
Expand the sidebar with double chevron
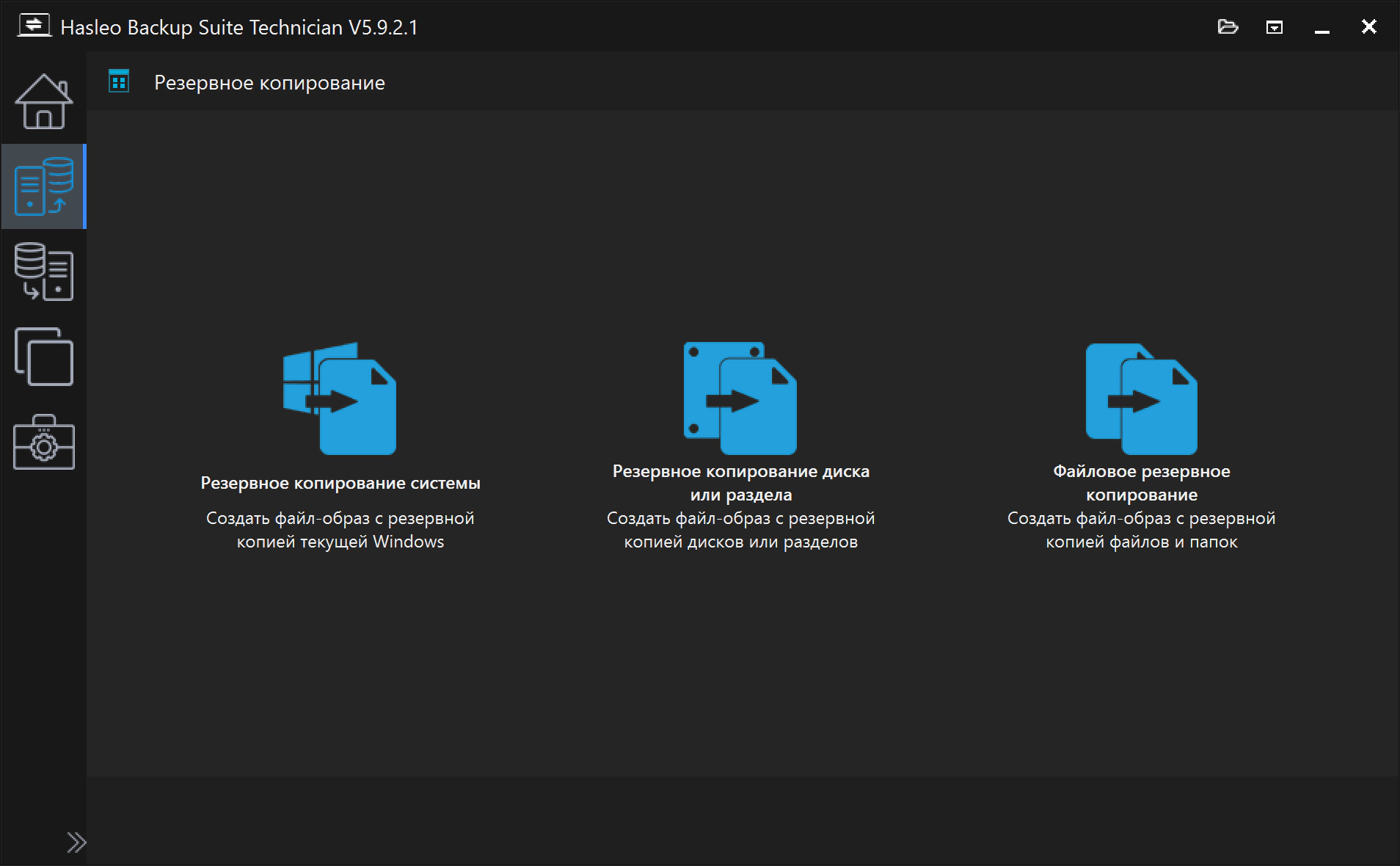tap(76, 842)
